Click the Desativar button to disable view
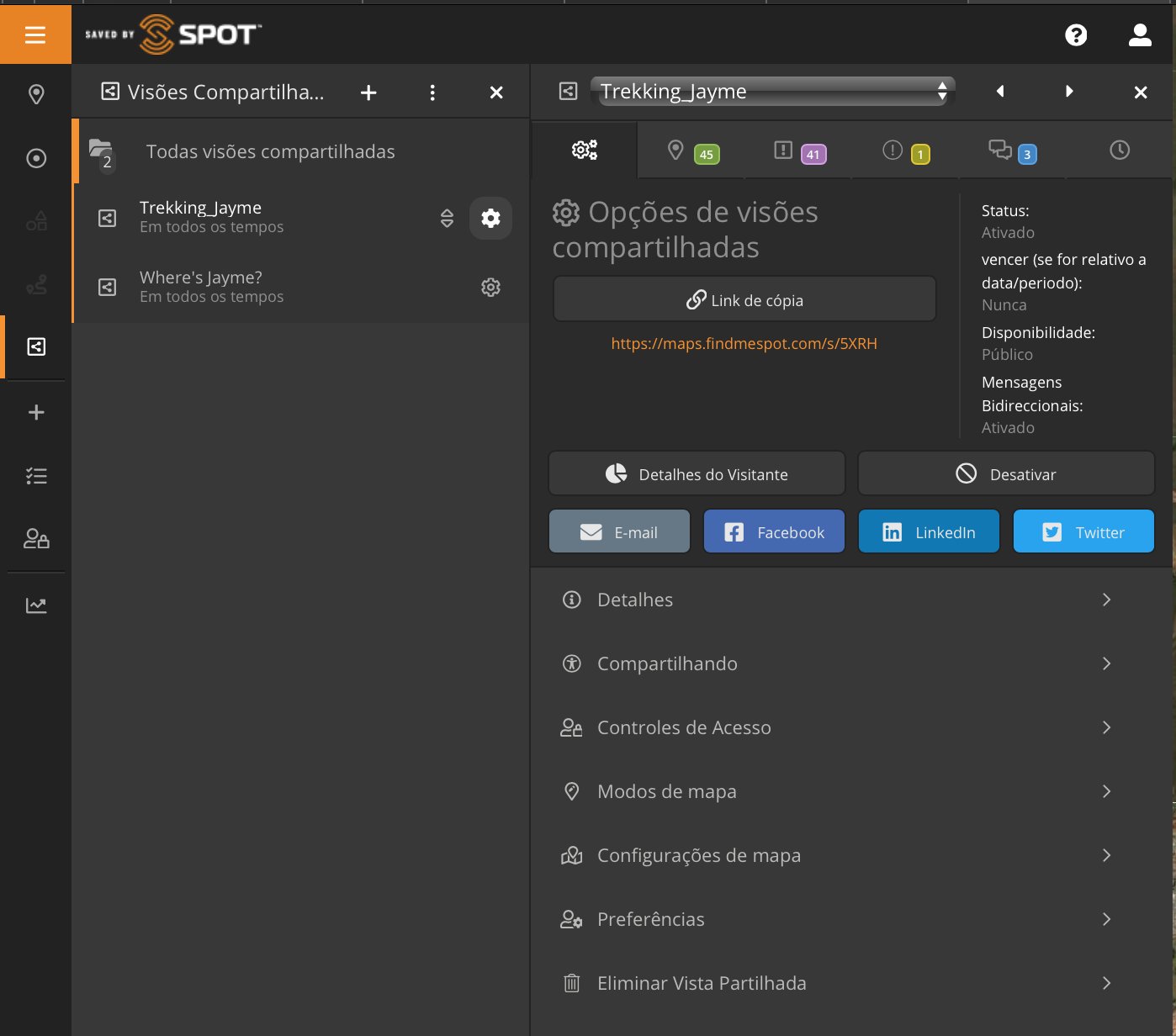This screenshot has width=1176, height=1036. click(1006, 474)
